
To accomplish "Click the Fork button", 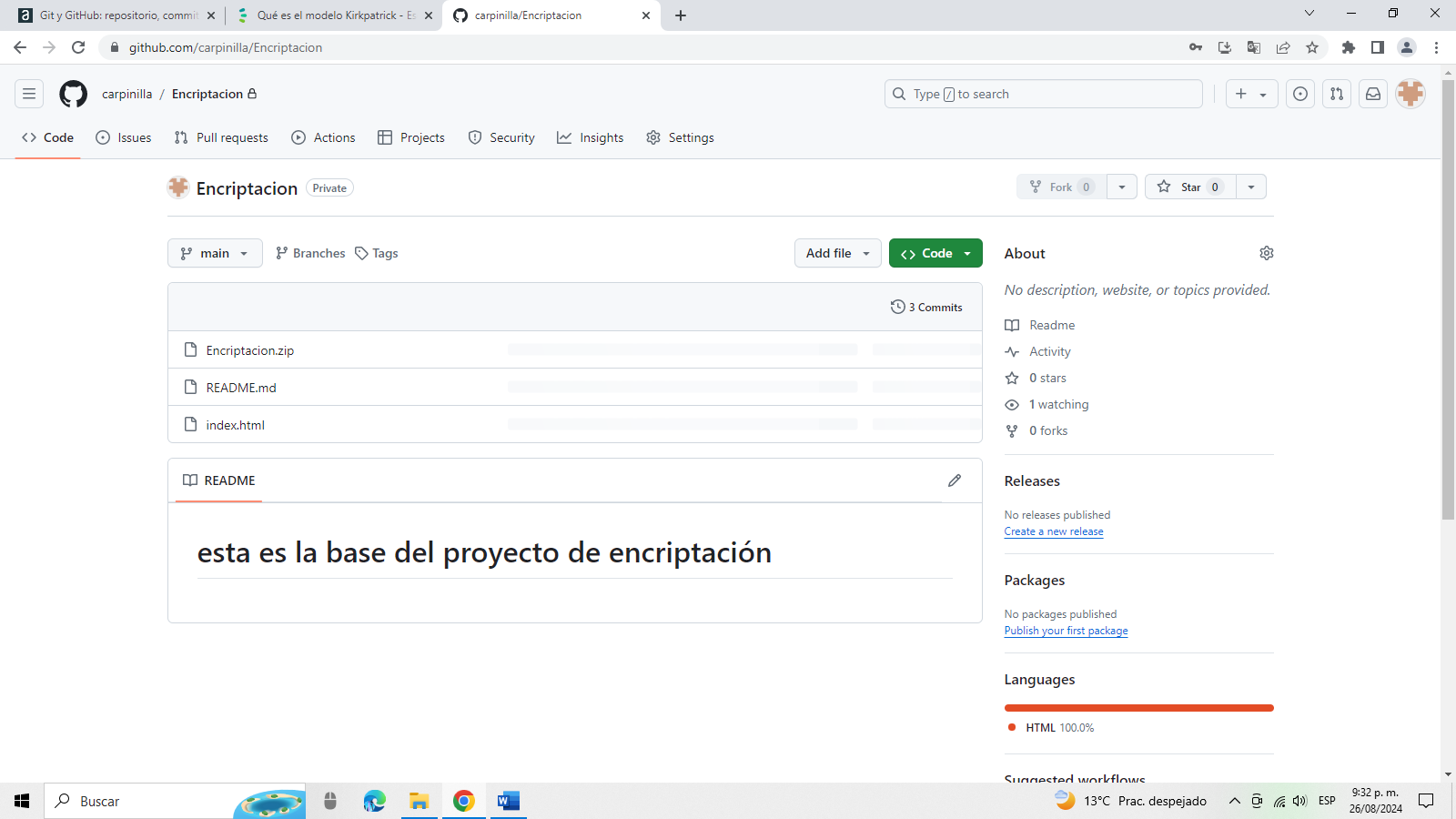I will pos(1061,187).
